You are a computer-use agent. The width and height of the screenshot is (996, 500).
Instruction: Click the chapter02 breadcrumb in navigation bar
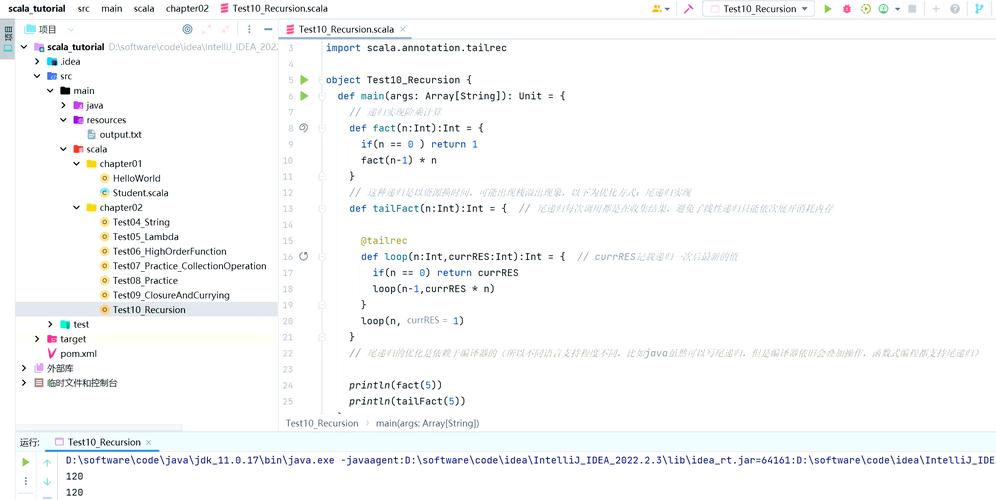187,9
